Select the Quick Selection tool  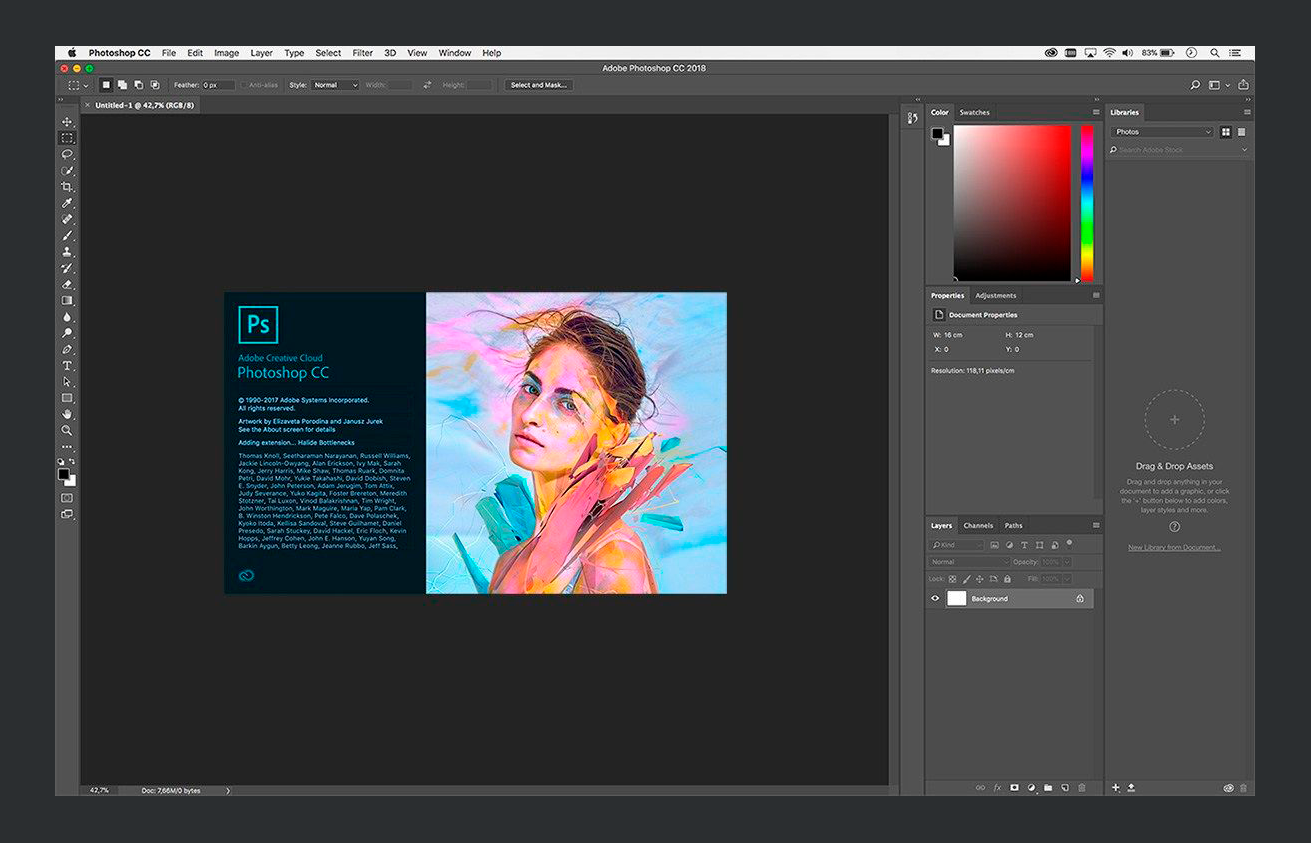67,171
